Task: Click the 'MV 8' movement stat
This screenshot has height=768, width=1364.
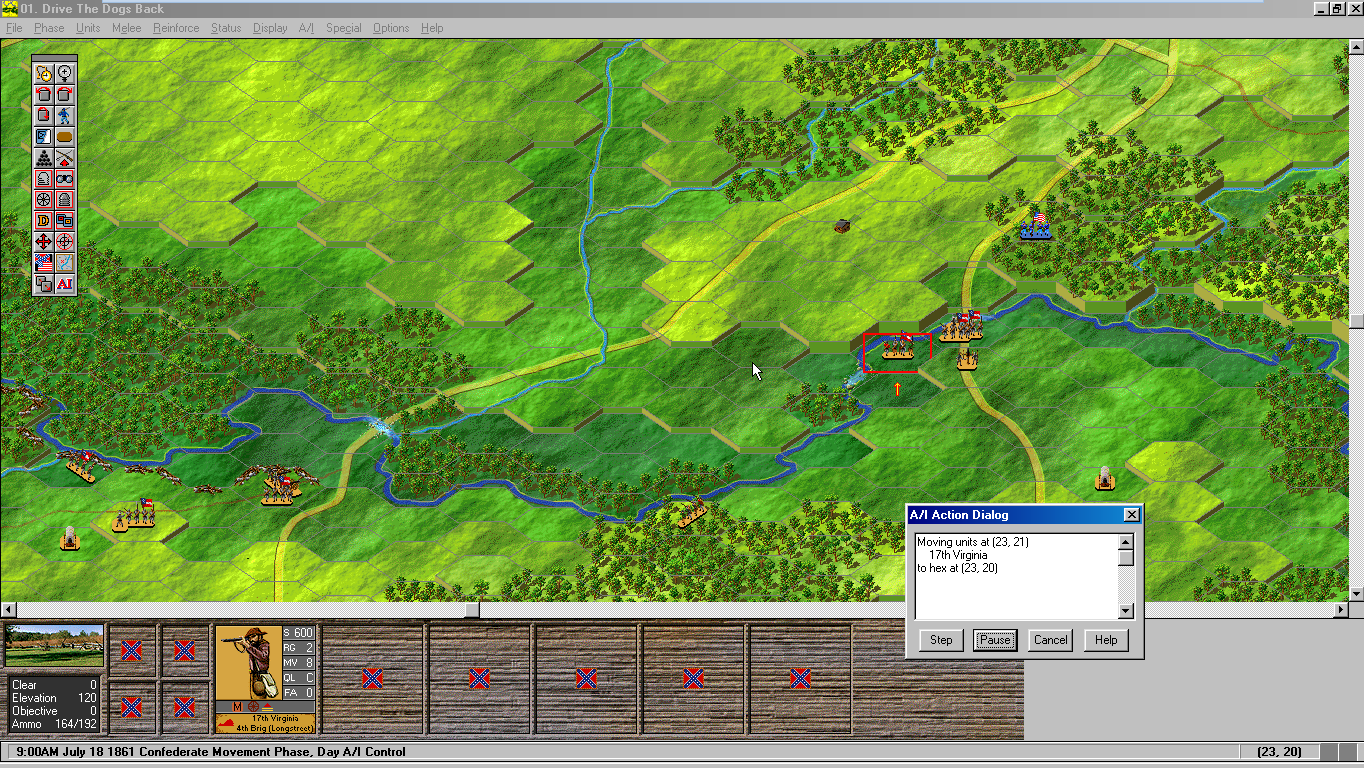Action: click(299, 662)
